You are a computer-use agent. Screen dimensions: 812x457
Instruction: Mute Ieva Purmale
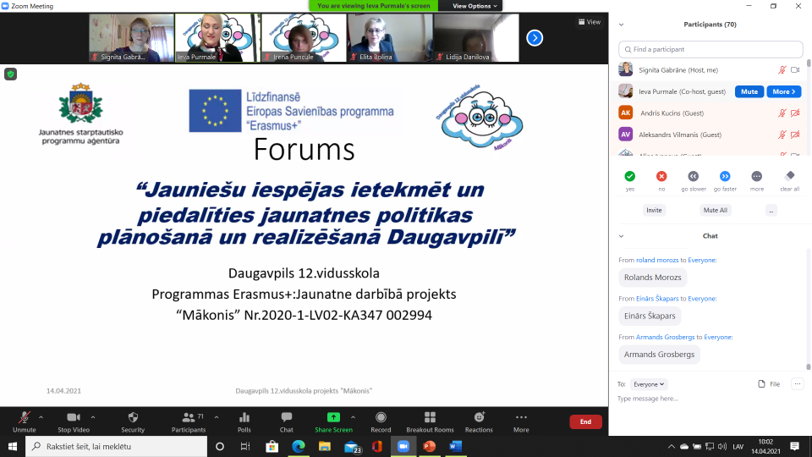[749, 92]
